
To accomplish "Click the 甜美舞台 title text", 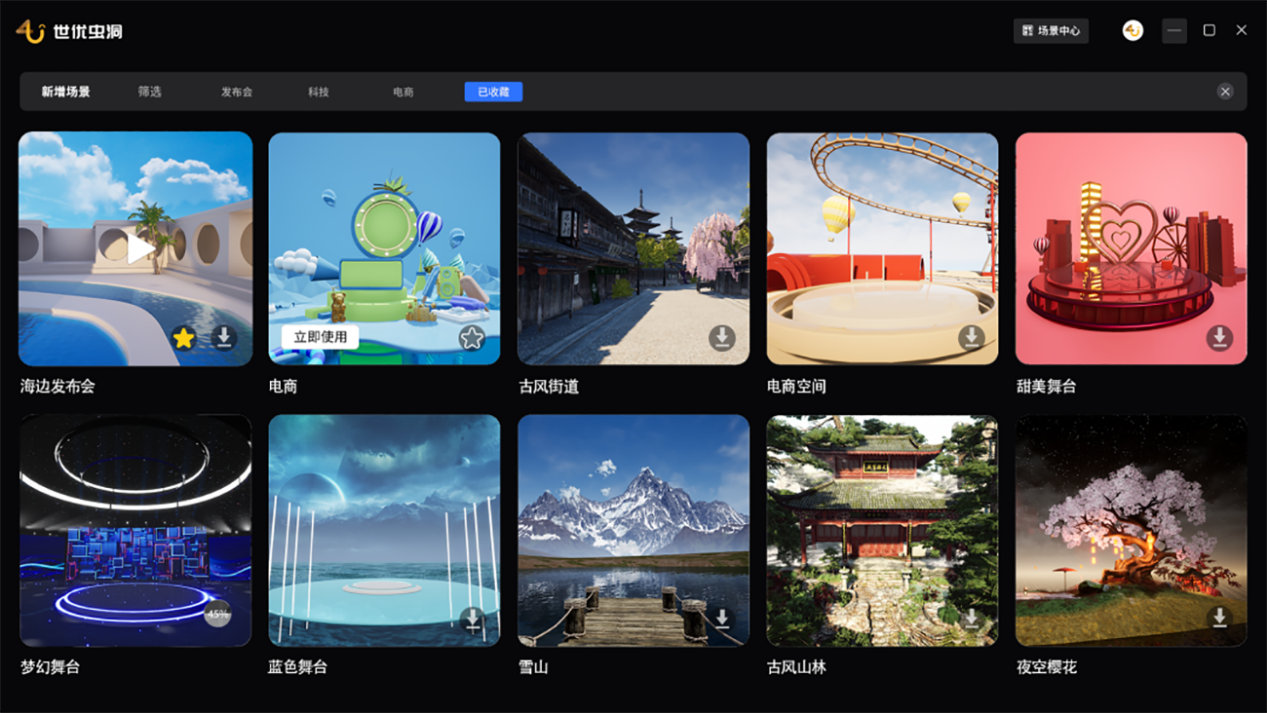I will pos(1046,386).
